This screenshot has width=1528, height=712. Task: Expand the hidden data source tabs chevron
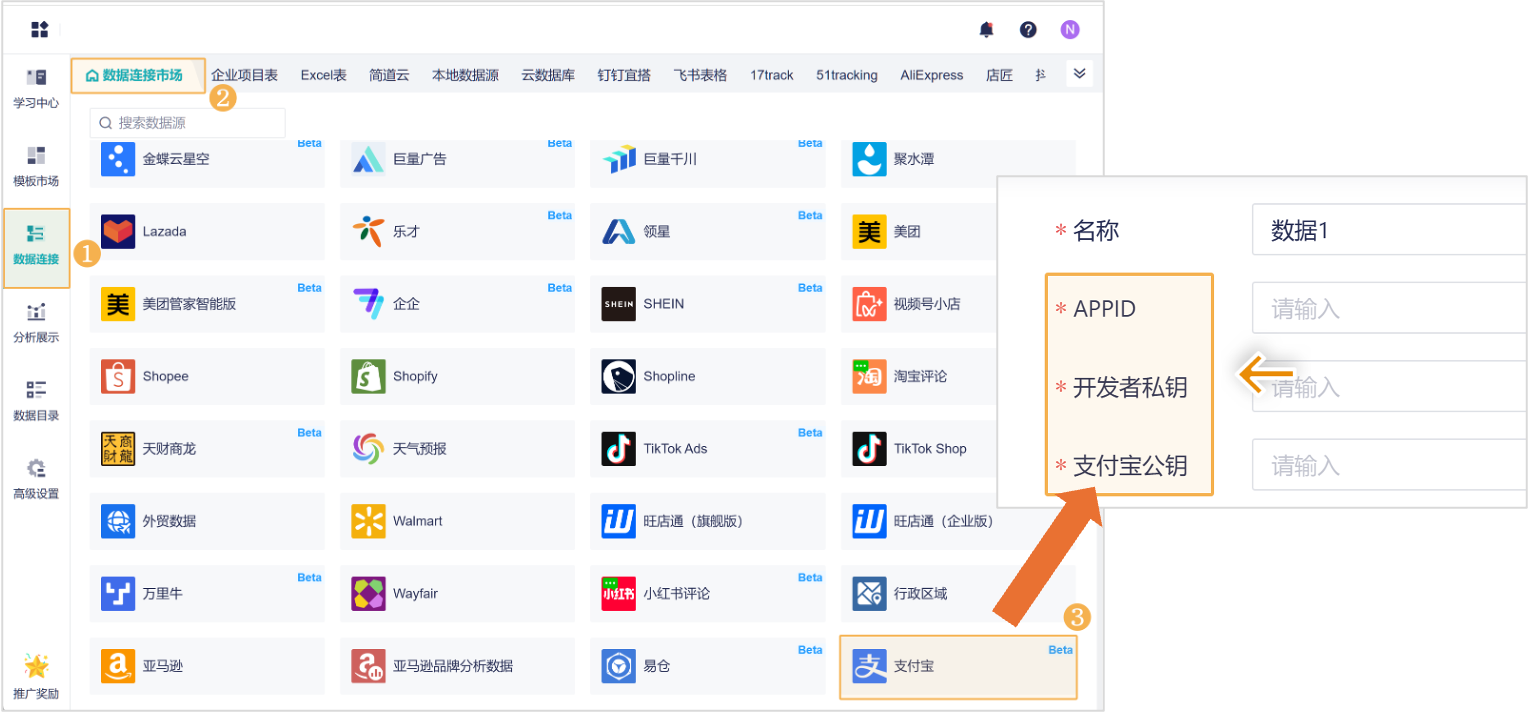click(x=1079, y=73)
